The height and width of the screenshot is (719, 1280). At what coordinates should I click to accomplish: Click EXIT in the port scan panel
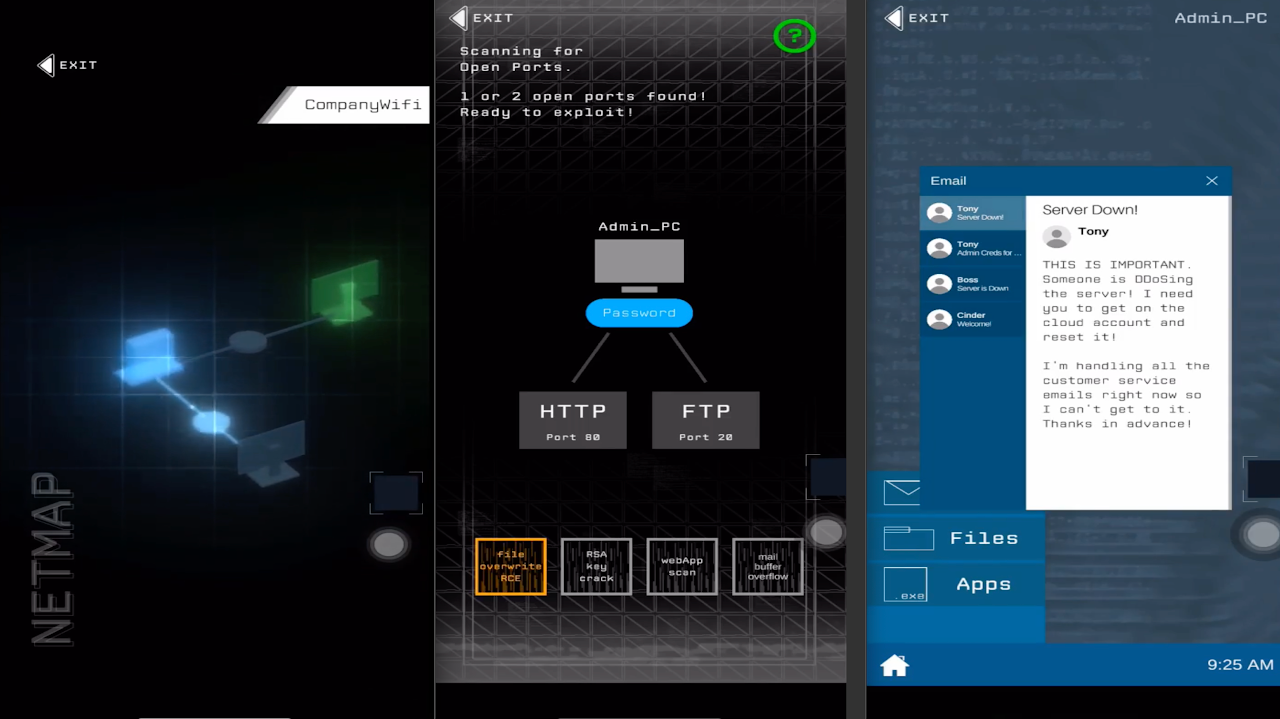(x=482, y=18)
